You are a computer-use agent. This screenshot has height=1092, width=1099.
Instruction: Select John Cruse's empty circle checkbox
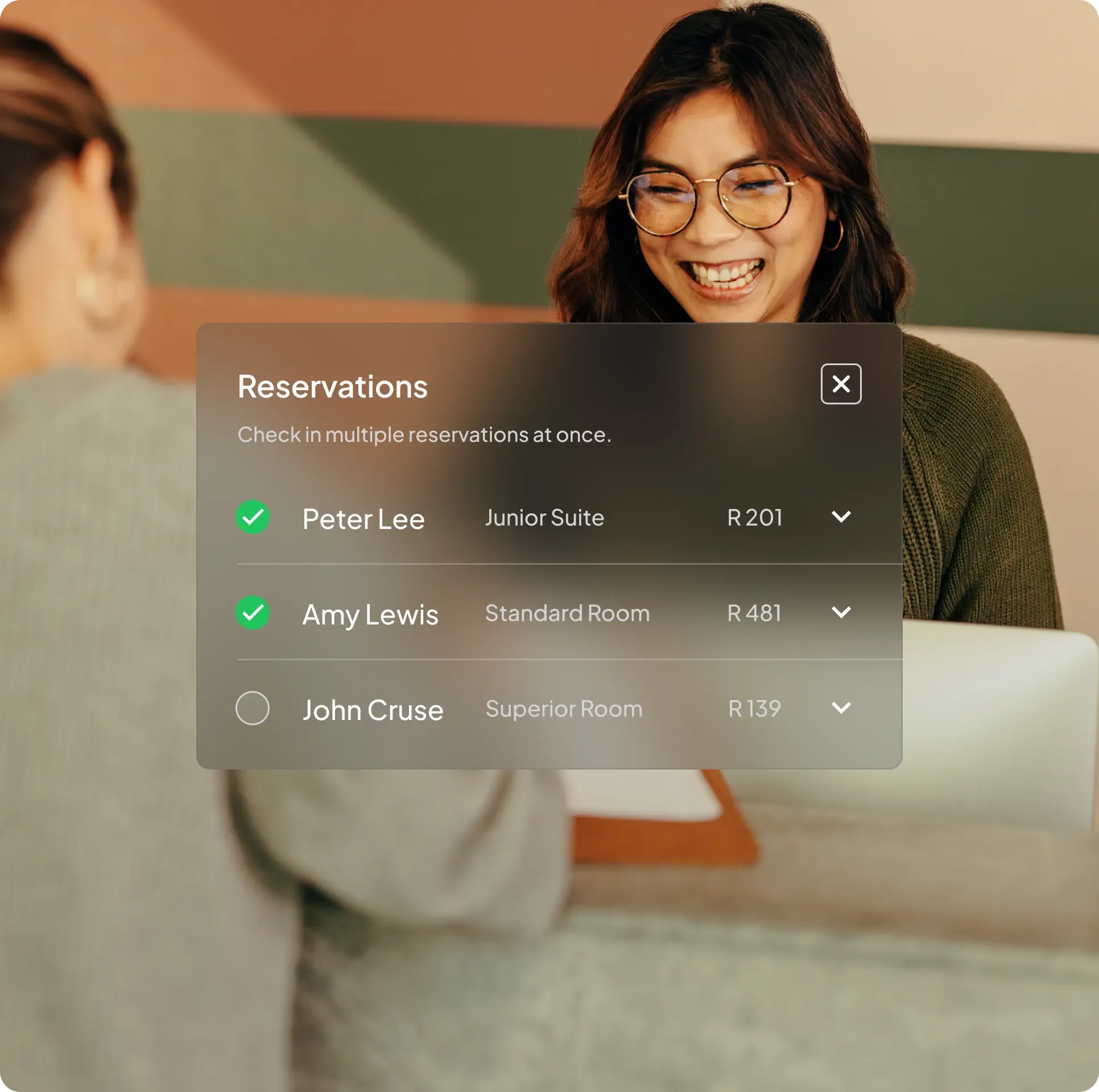click(x=253, y=708)
